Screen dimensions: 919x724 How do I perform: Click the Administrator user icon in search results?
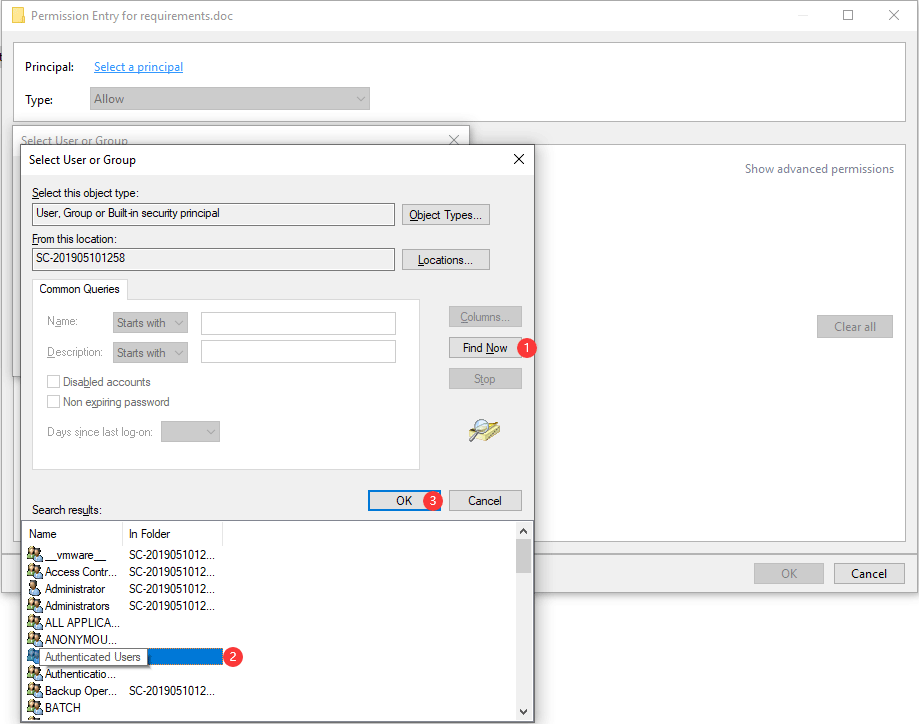[x=35, y=588]
